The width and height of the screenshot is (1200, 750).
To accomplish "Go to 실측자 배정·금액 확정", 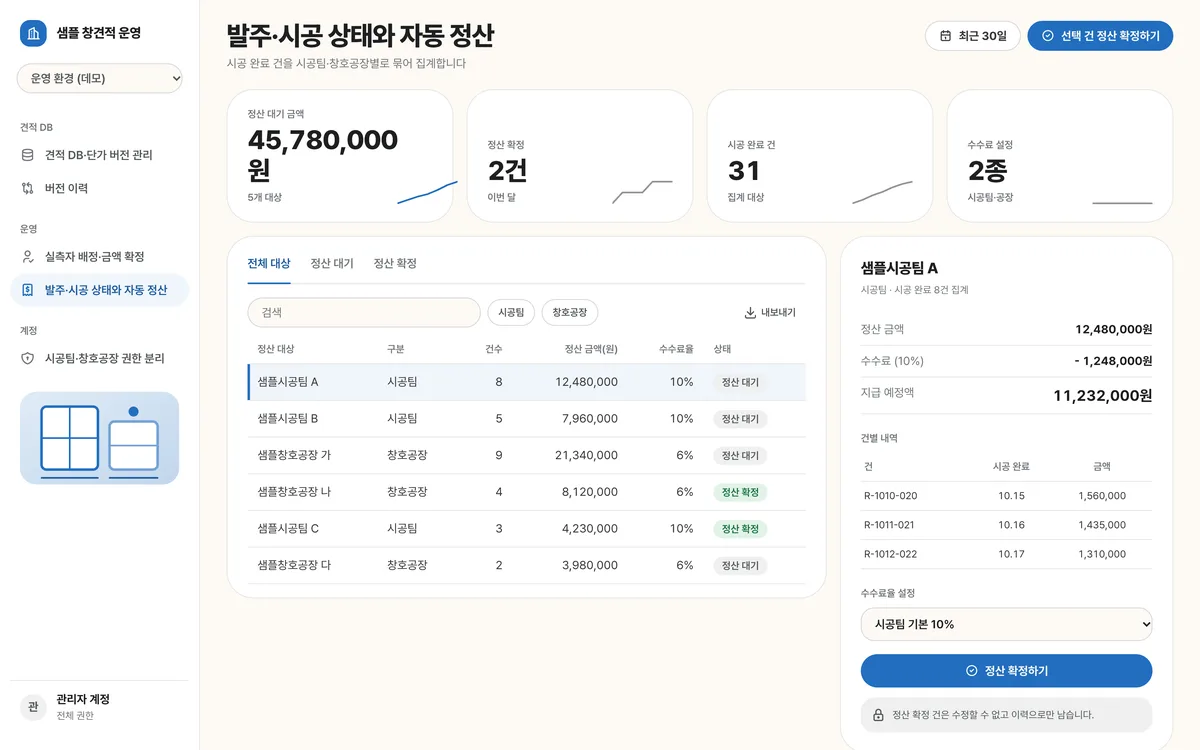I will [x=100, y=257].
